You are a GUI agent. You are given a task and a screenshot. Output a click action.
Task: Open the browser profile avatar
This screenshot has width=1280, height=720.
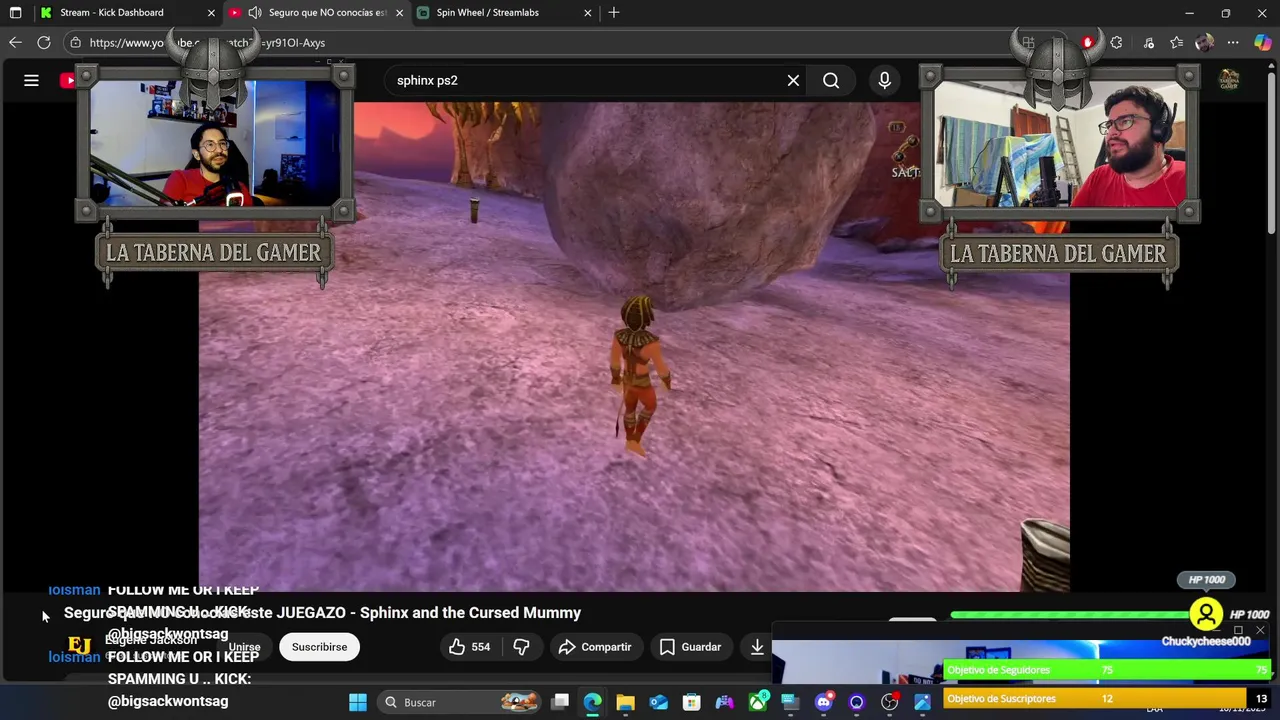(1204, 42)
